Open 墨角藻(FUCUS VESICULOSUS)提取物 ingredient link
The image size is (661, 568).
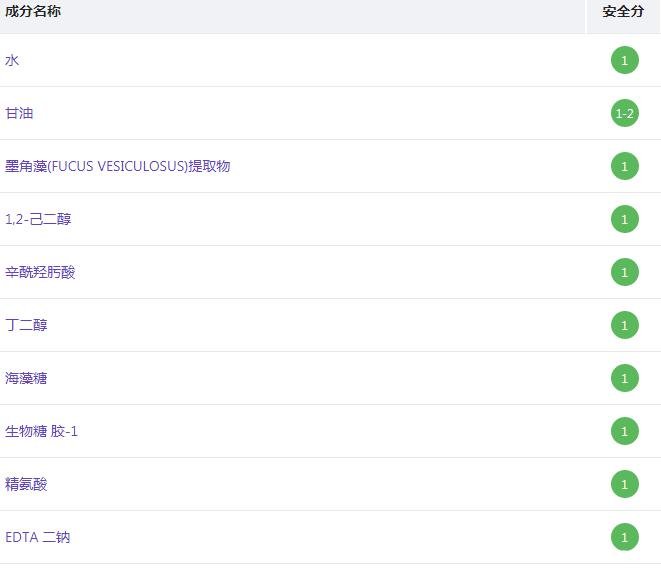(x=117, y=166)
